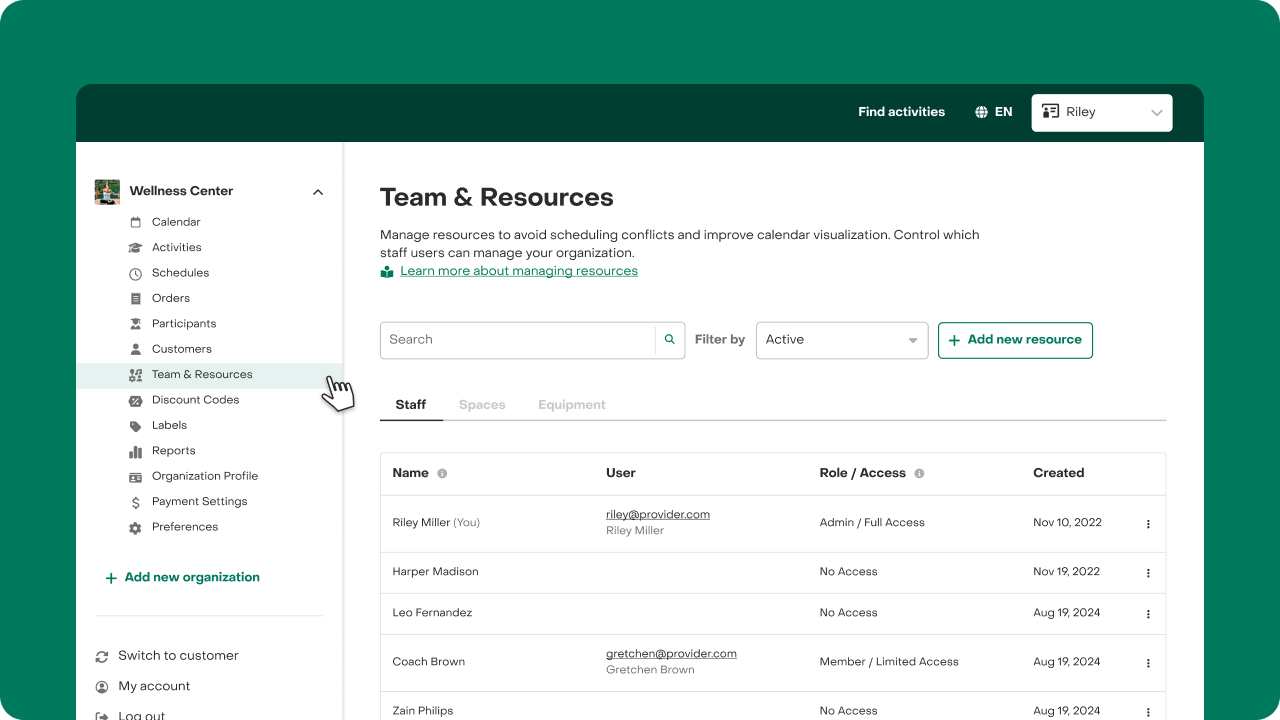Open the Riley account dropdown
Image resolution: width=1280 pixels, height=720 pixels.
(1102, 113)
